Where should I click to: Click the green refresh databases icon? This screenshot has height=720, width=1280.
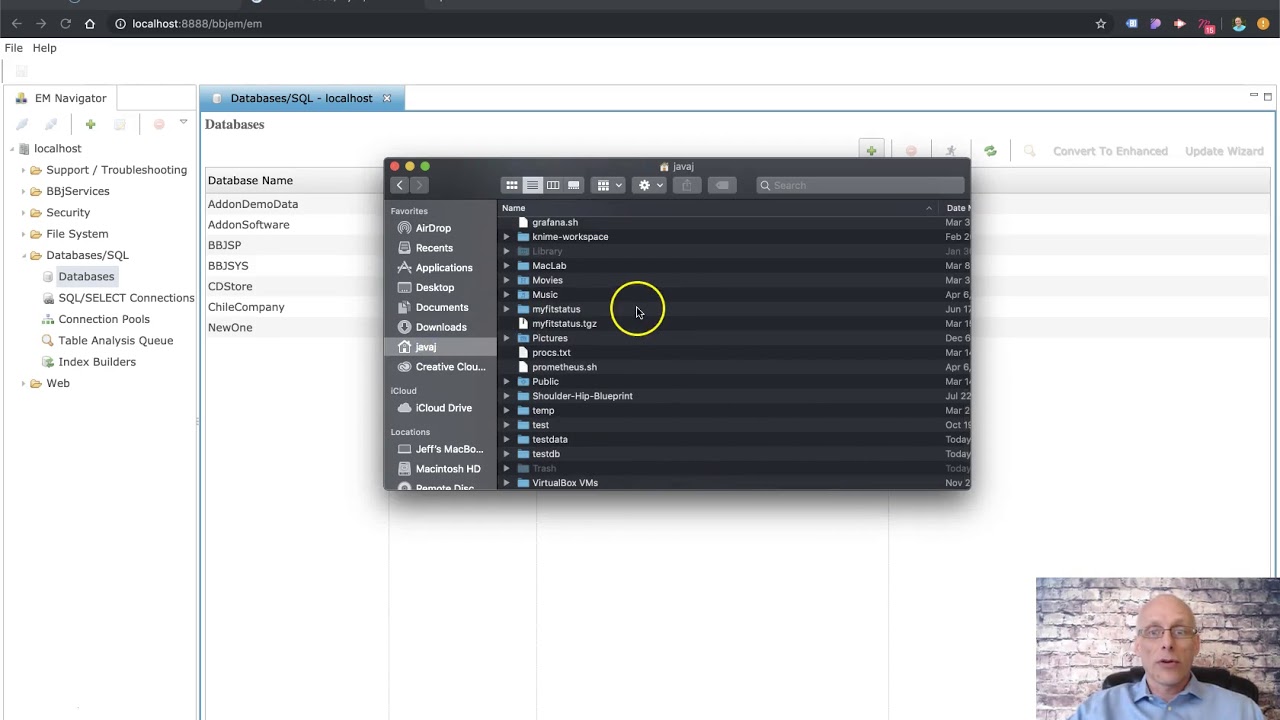[990, 151]
